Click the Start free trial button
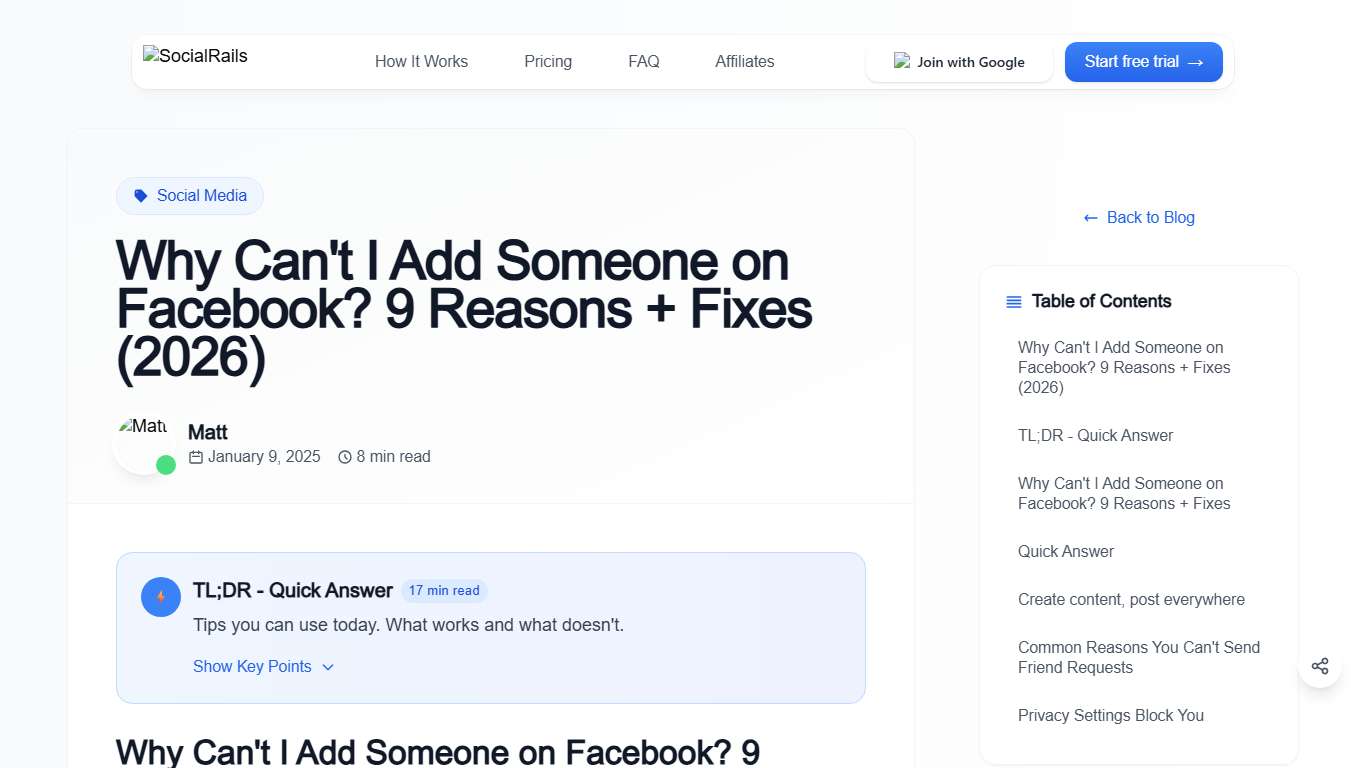Viewport: 1366px width, 768px height. 1143,62
